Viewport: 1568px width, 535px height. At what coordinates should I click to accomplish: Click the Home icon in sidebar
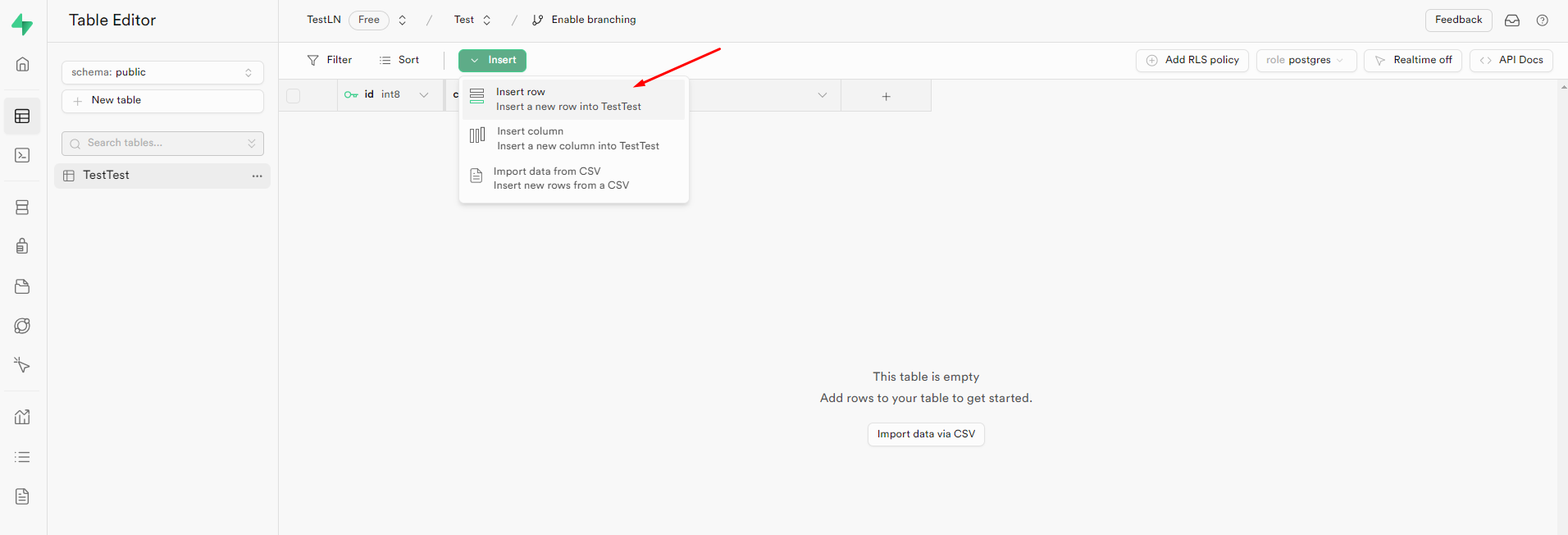point(22,64)
